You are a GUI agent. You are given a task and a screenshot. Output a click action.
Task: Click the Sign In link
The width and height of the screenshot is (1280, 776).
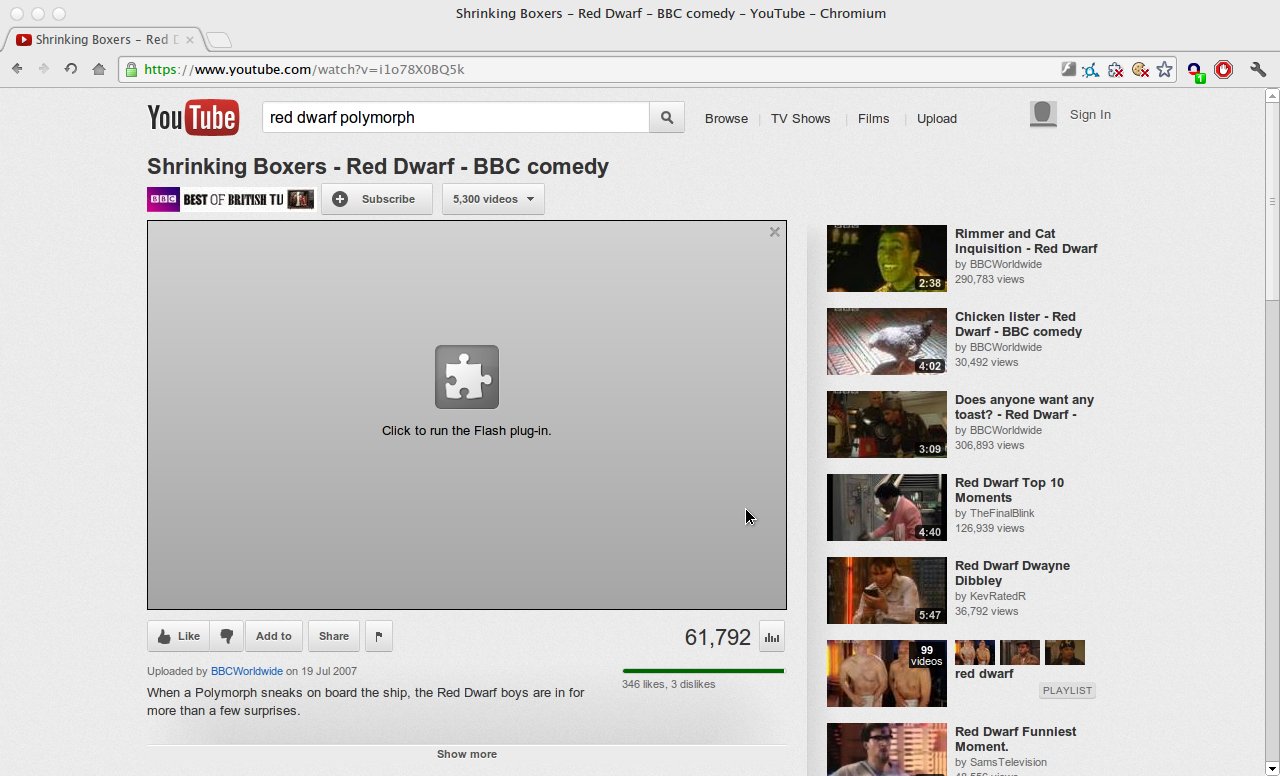[1090, 115]
